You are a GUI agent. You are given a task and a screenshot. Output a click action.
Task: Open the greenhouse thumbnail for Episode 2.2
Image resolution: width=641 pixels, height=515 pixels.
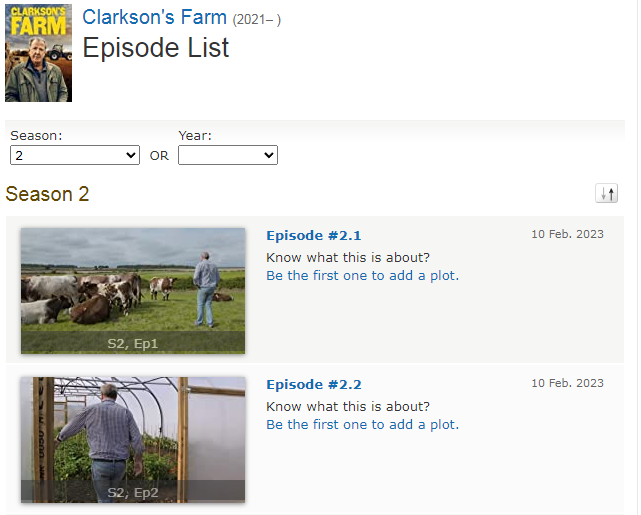pos(133,440)
